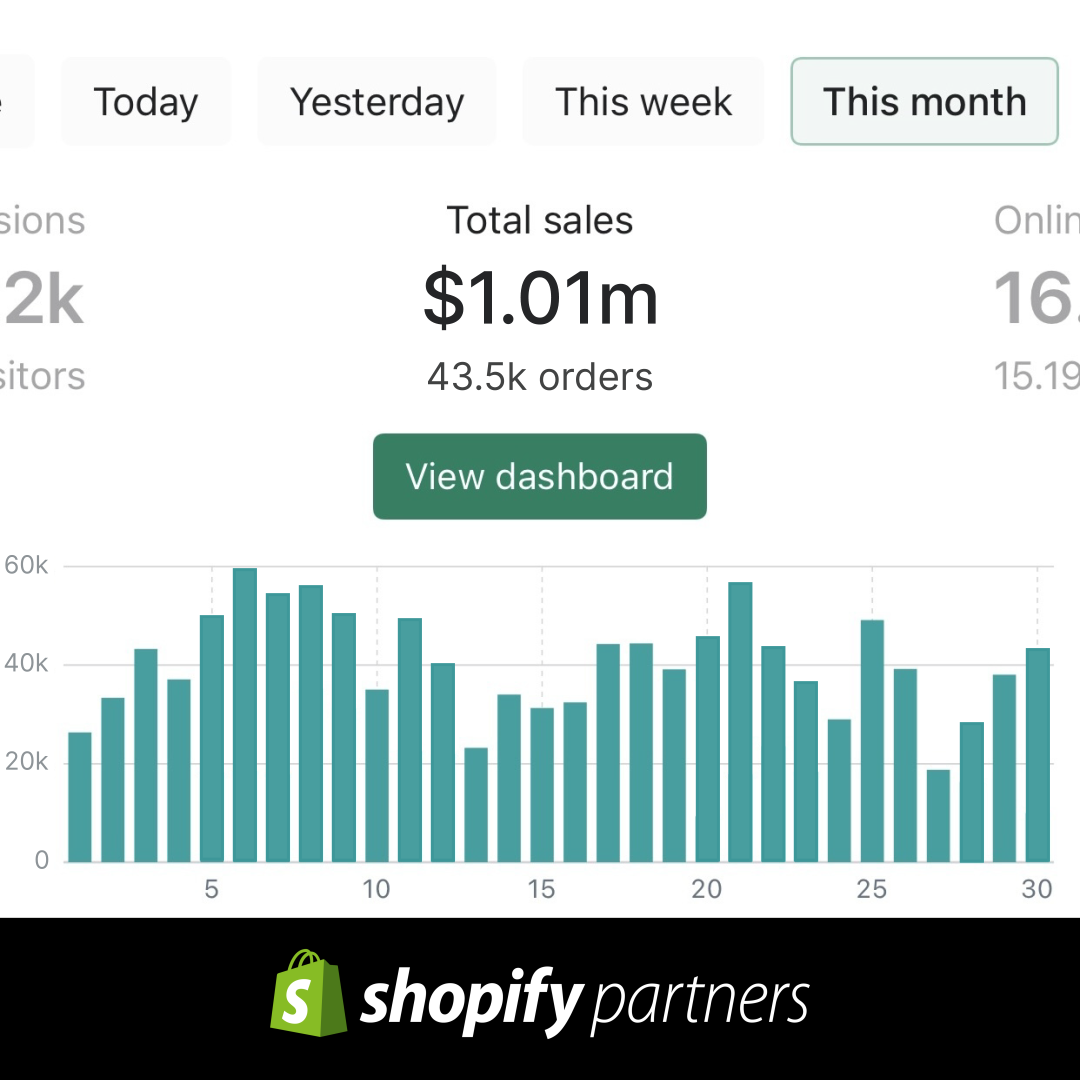Click the bar for day 11

tap(410, 740)
